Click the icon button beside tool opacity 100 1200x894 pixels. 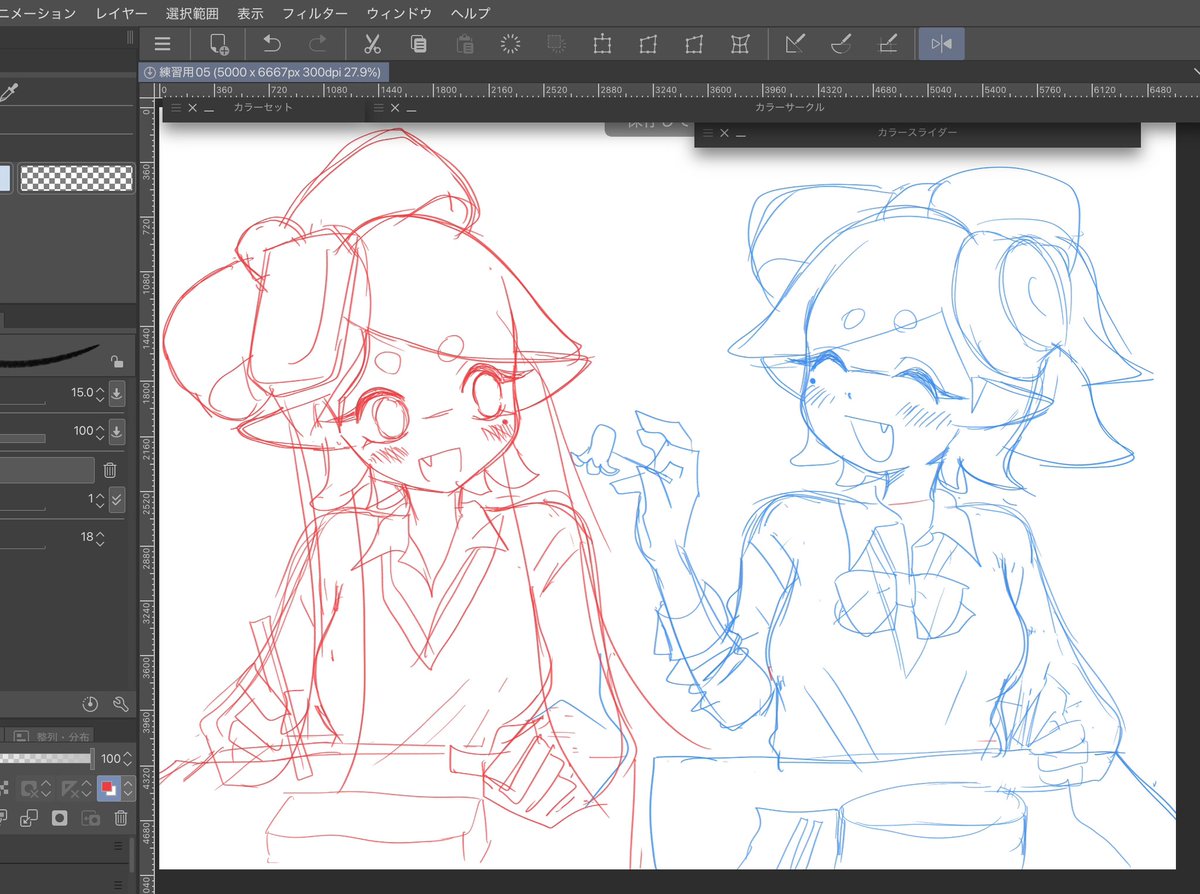pos(117,431)
